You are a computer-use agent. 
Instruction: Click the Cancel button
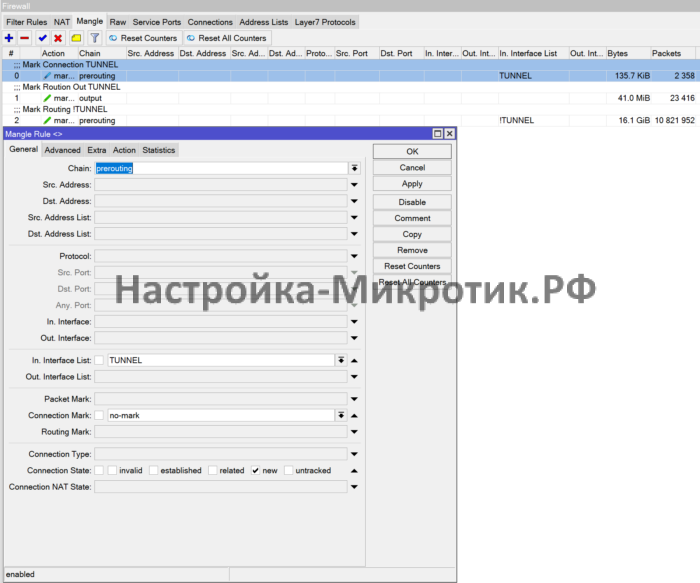(x=412, y=167)
